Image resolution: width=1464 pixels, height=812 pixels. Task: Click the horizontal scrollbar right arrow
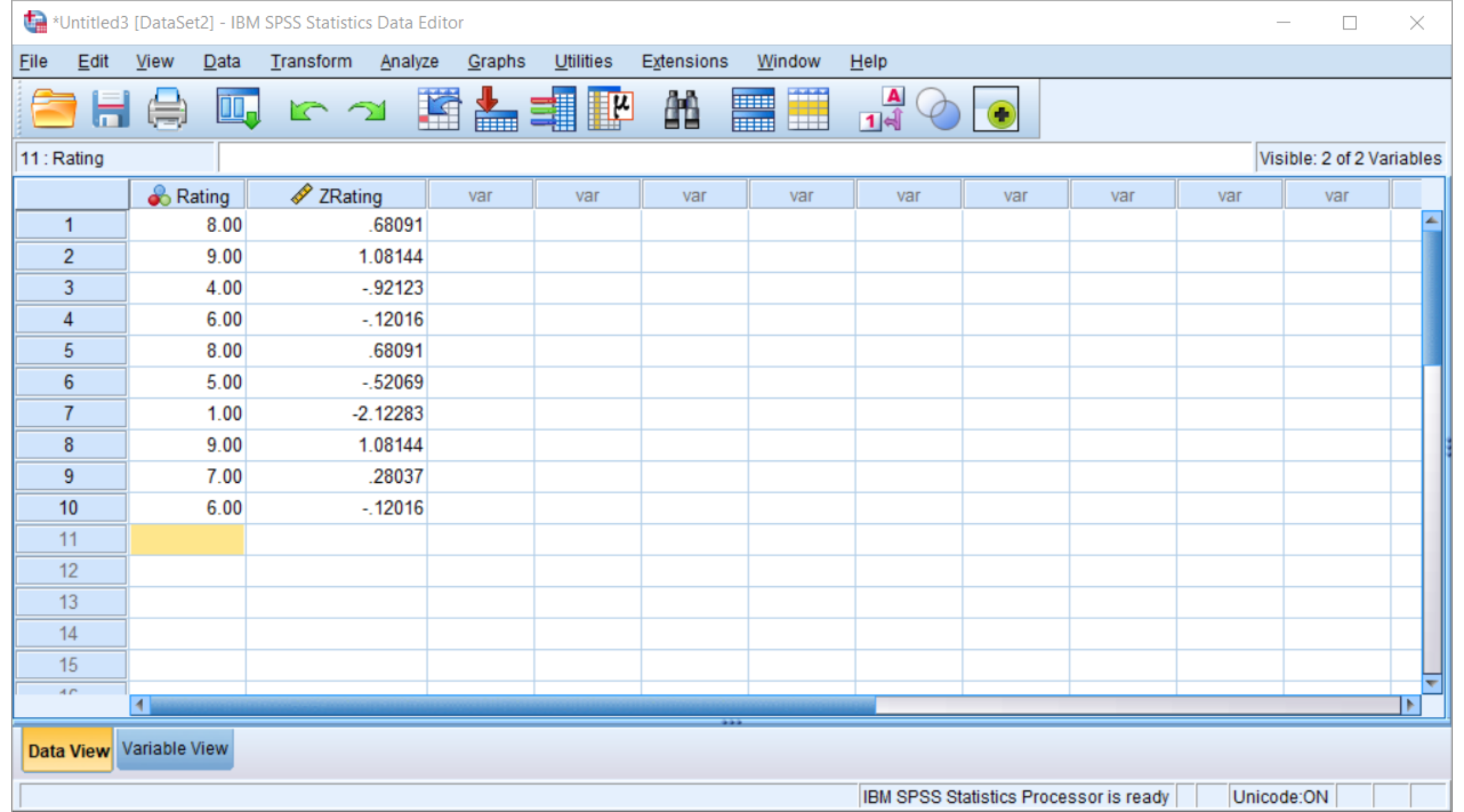point(1410,705)
